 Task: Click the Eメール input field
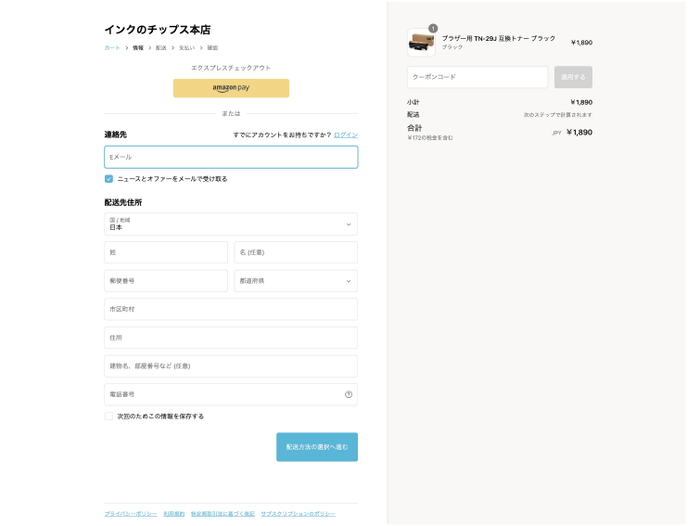230,157
